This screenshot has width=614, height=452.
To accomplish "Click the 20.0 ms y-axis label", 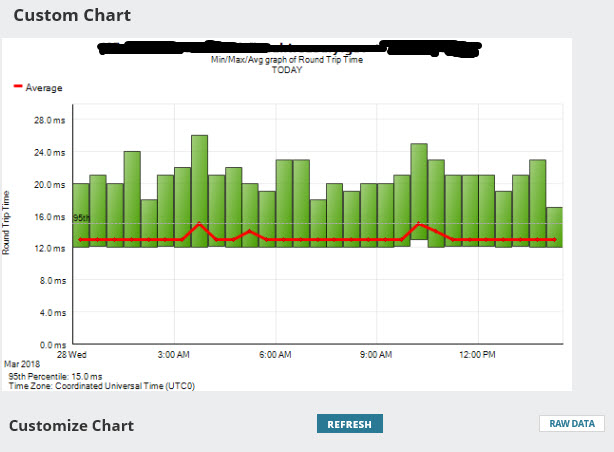I will (x=50, y=184).
